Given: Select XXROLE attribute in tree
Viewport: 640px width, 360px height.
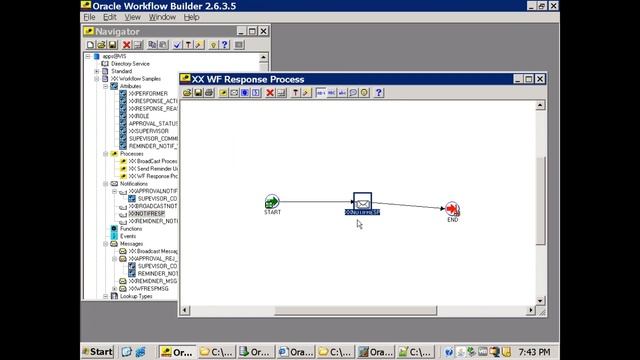Looking at the screenshot, I should coord(139,116).
